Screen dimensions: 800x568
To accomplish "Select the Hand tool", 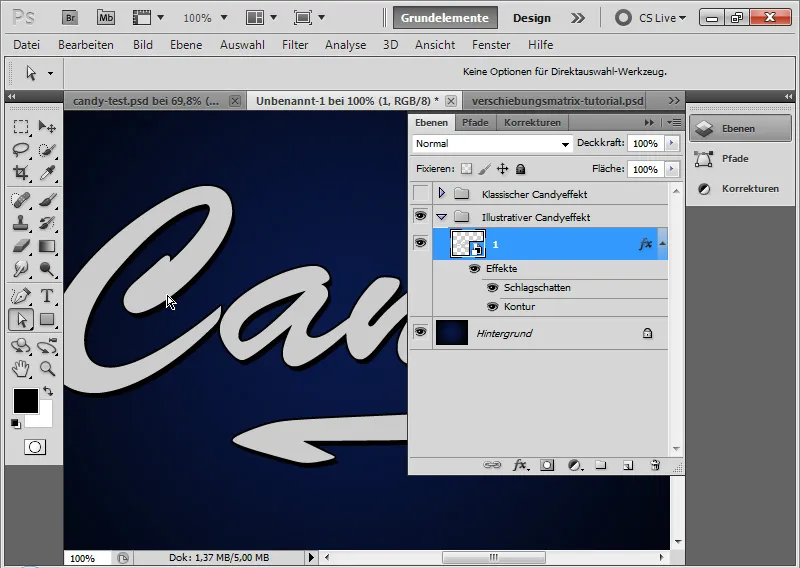I will [x=21, y=368].
